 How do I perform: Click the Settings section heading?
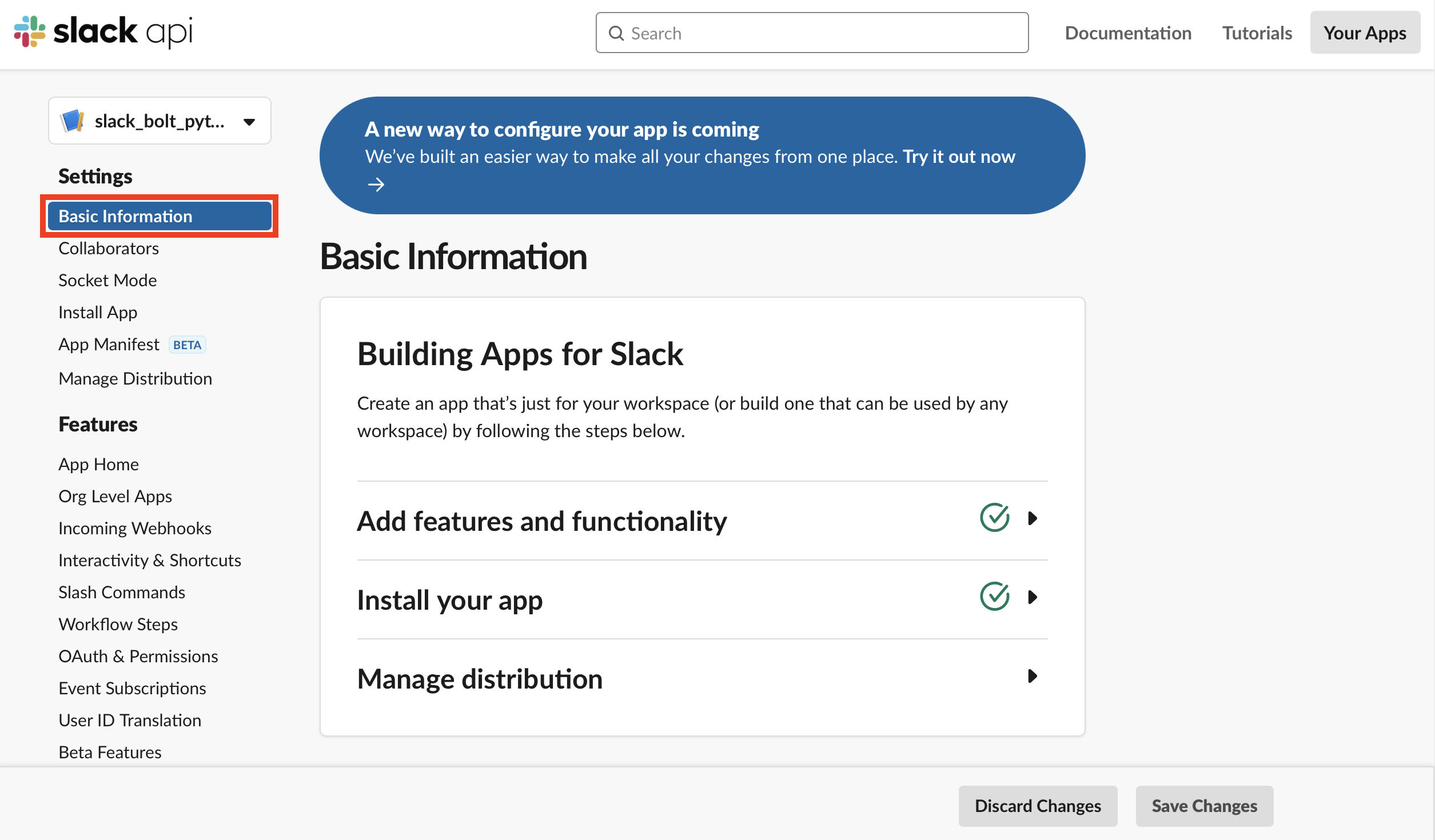pyautogui.click(x=95, y=176)
